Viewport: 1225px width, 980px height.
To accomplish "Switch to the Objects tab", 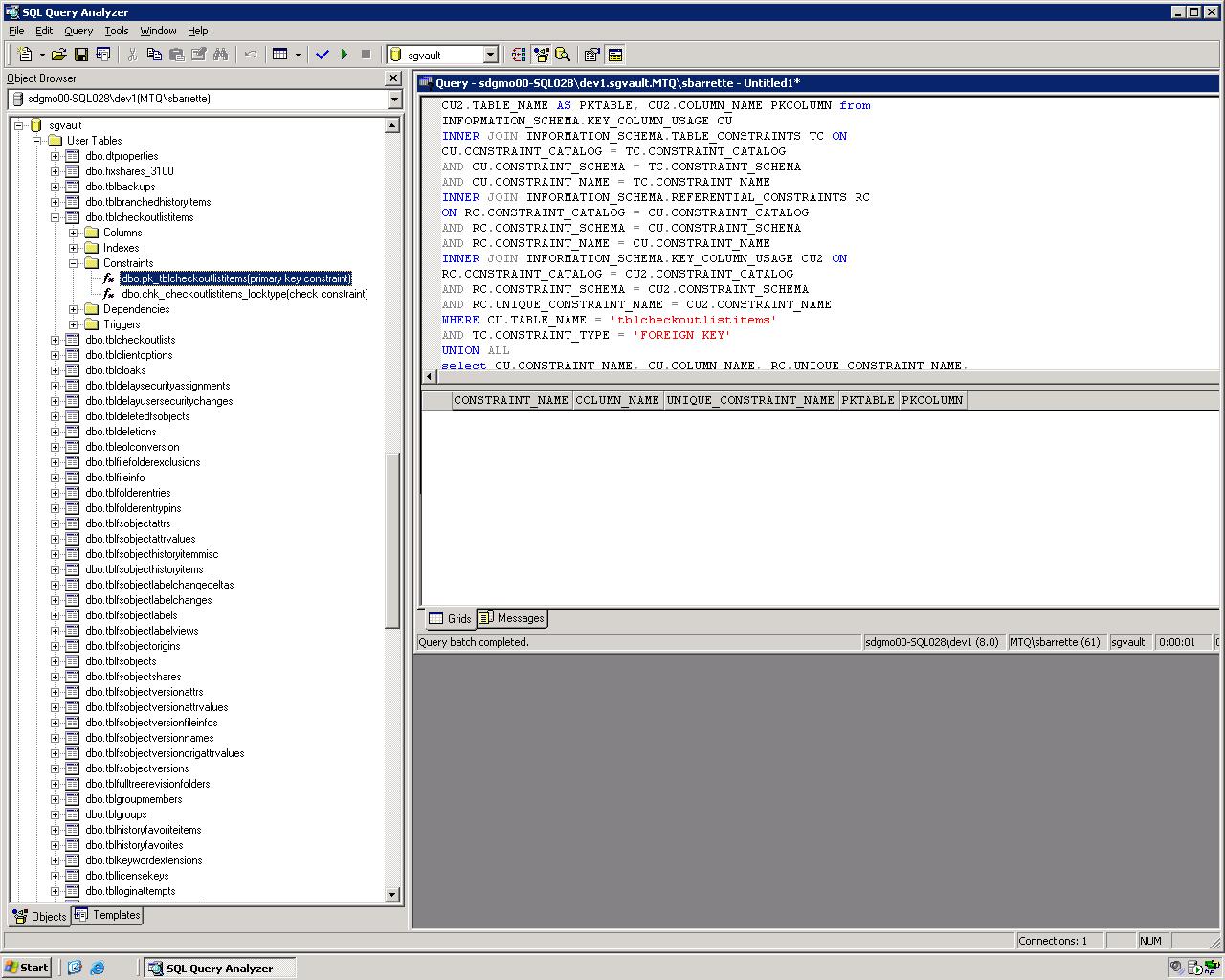I will tap(40, 916).
